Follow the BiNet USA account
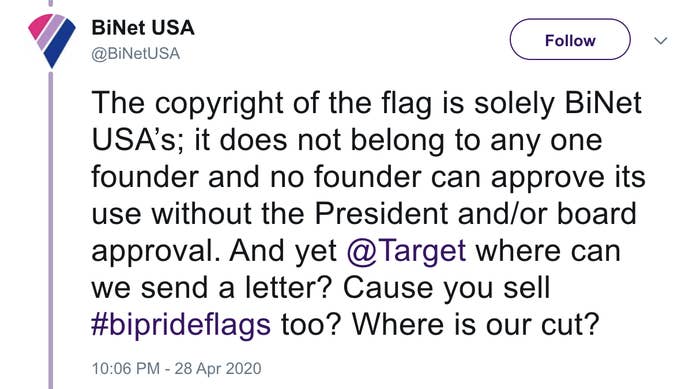The image size is (700, 389). tap(570, 40)
